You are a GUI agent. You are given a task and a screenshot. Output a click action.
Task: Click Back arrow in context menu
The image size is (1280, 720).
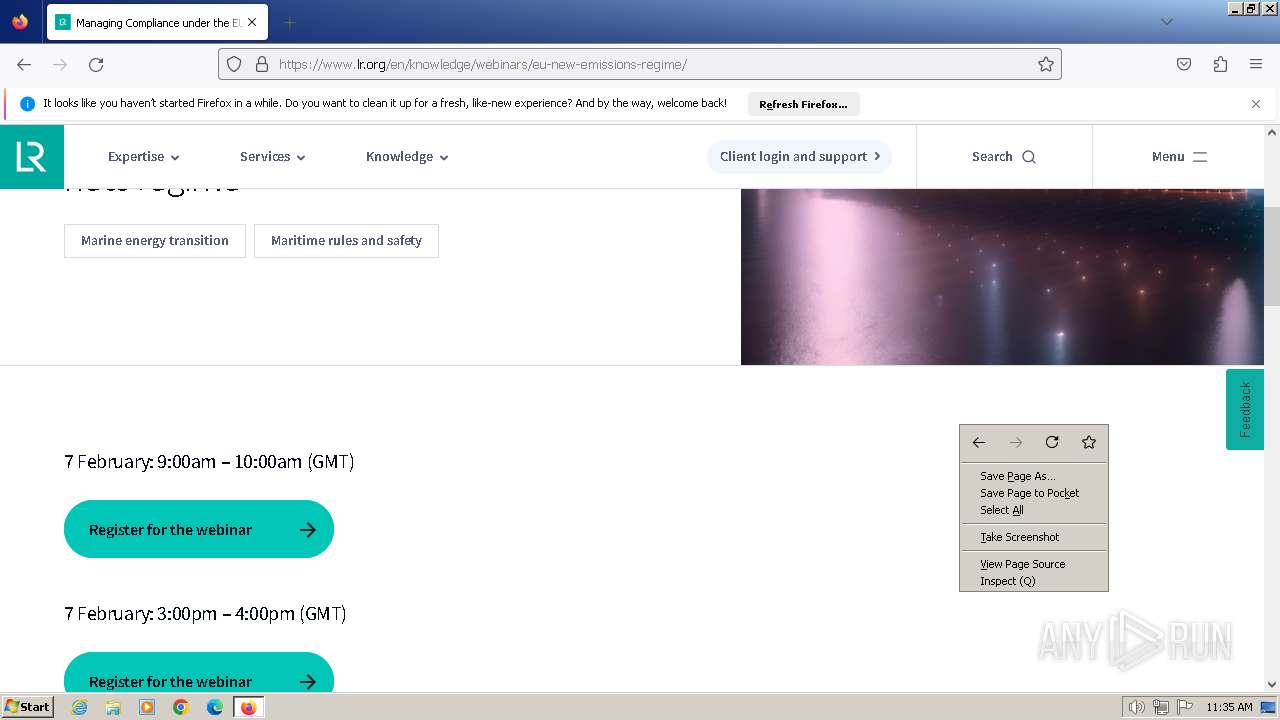(x=979, y=442)
